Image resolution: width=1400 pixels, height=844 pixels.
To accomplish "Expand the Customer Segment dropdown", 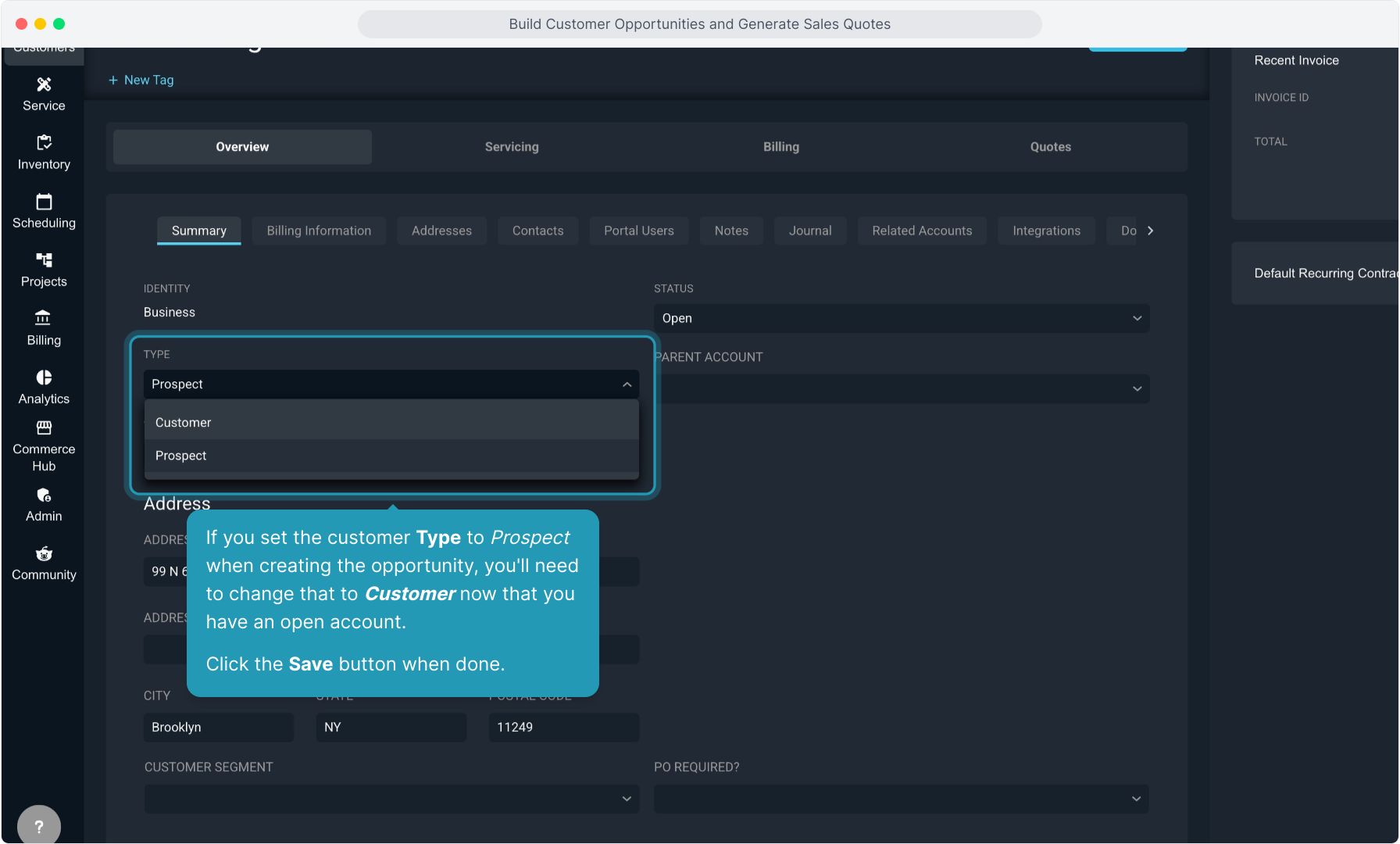I will [391, 799].
